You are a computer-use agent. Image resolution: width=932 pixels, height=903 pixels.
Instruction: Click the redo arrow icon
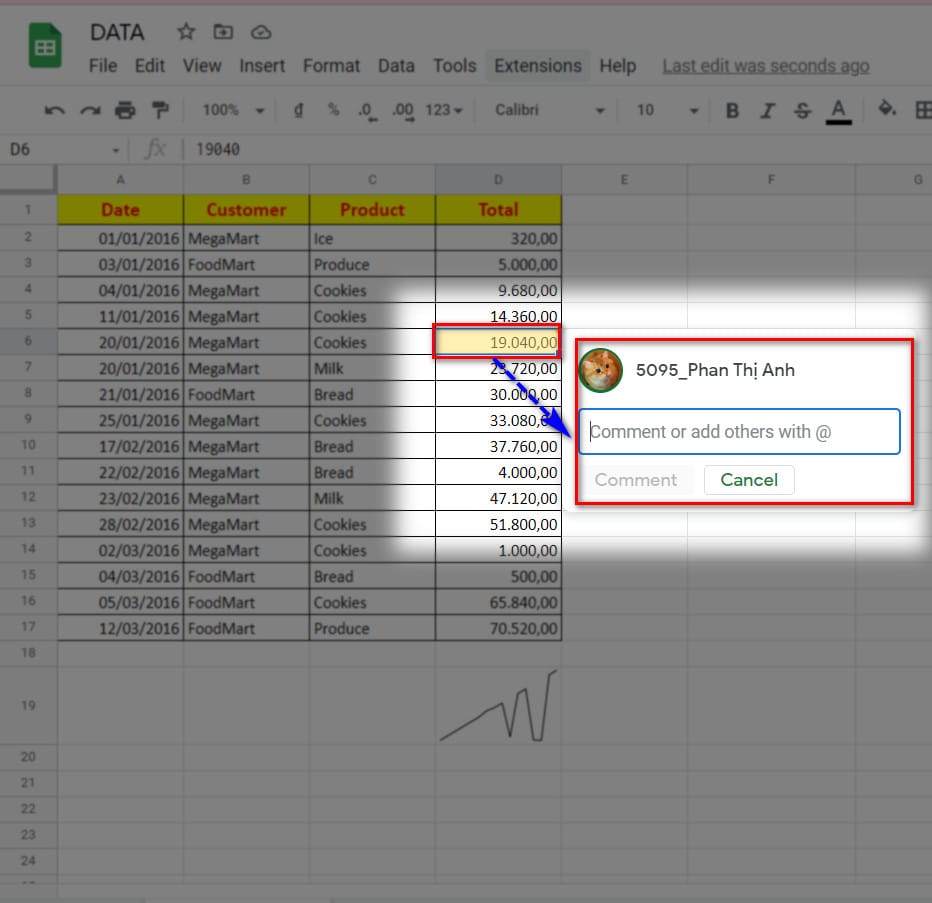pos(90,110)
